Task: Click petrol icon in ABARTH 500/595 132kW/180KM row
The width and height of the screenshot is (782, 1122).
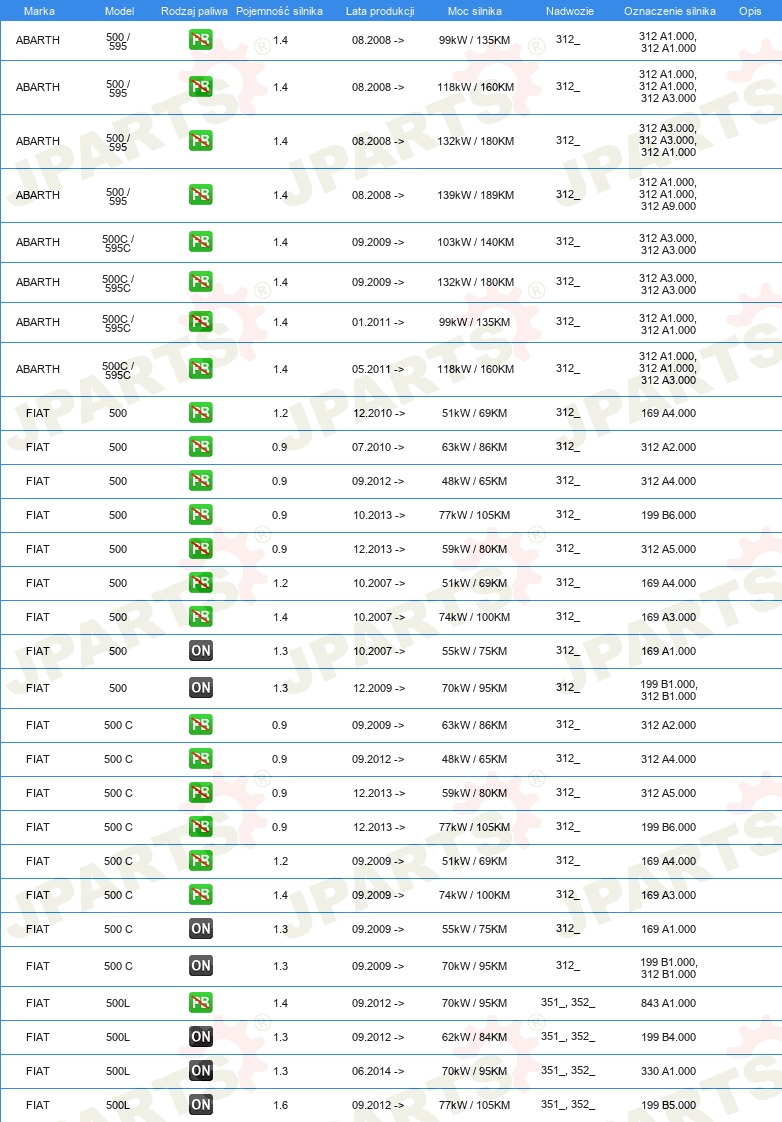Action: pos(201,141)
